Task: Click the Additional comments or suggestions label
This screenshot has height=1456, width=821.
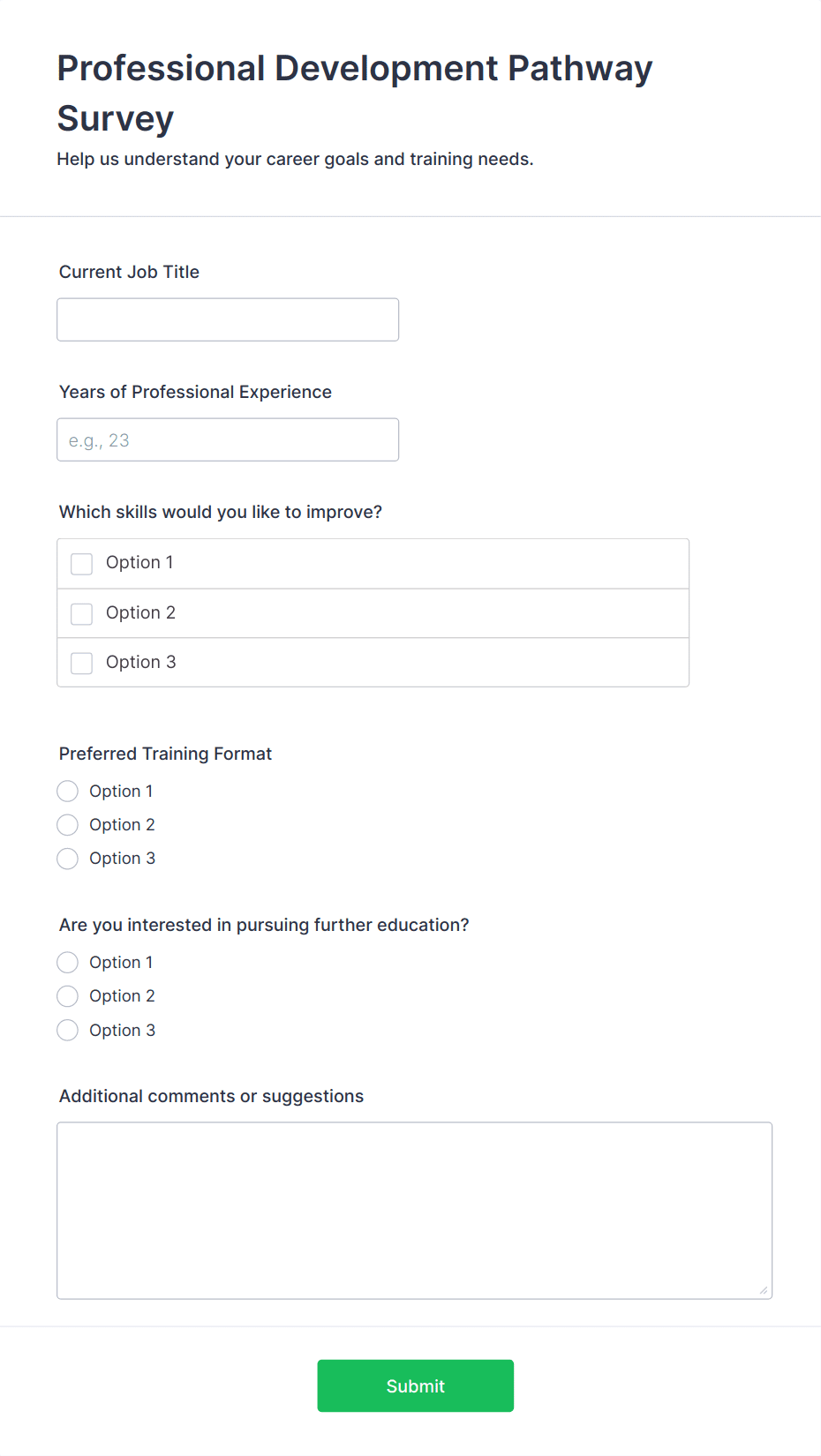Action: click(x=211, y=1096)
